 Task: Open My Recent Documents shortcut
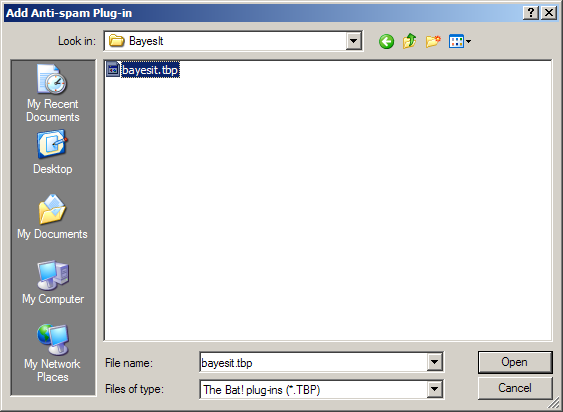pos(52,93)
